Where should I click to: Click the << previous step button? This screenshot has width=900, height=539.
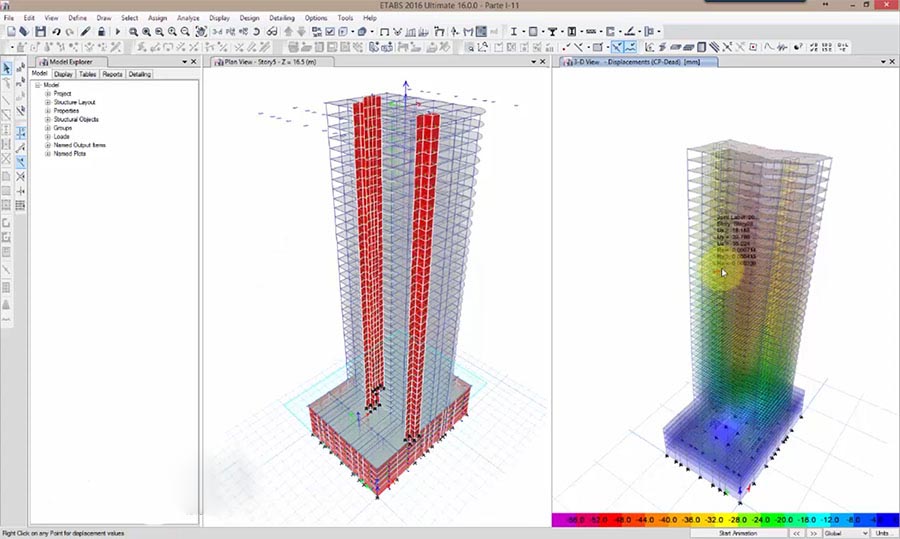pos(796,533)
